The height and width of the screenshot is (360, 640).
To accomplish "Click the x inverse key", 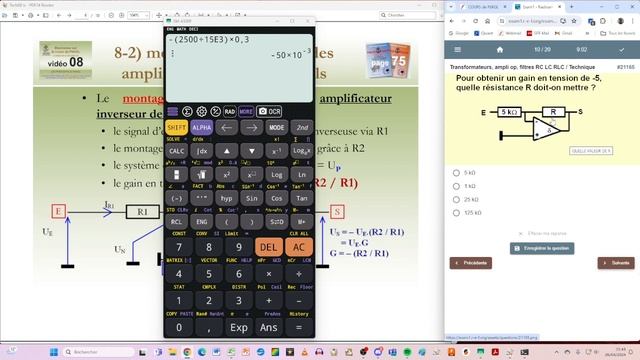I will click(276, 151).
